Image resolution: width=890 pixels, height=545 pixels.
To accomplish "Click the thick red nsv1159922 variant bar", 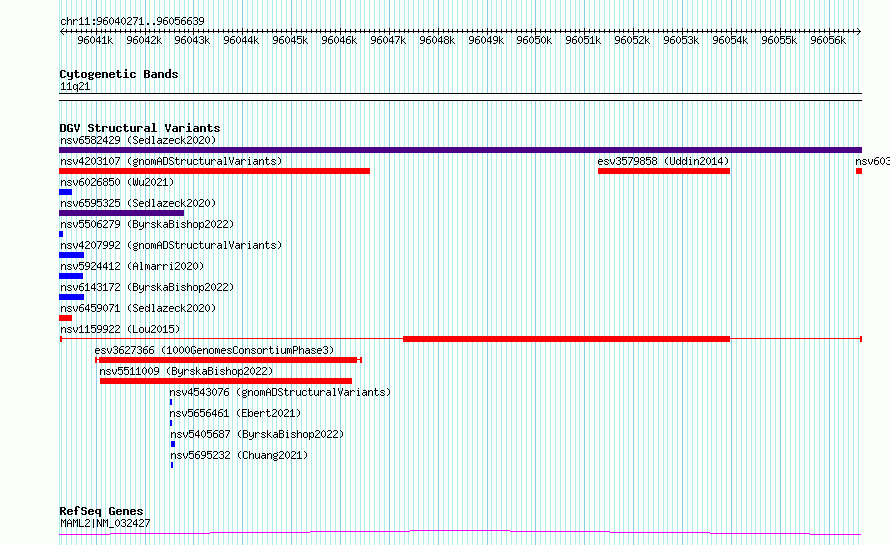I will coord(566,339).
